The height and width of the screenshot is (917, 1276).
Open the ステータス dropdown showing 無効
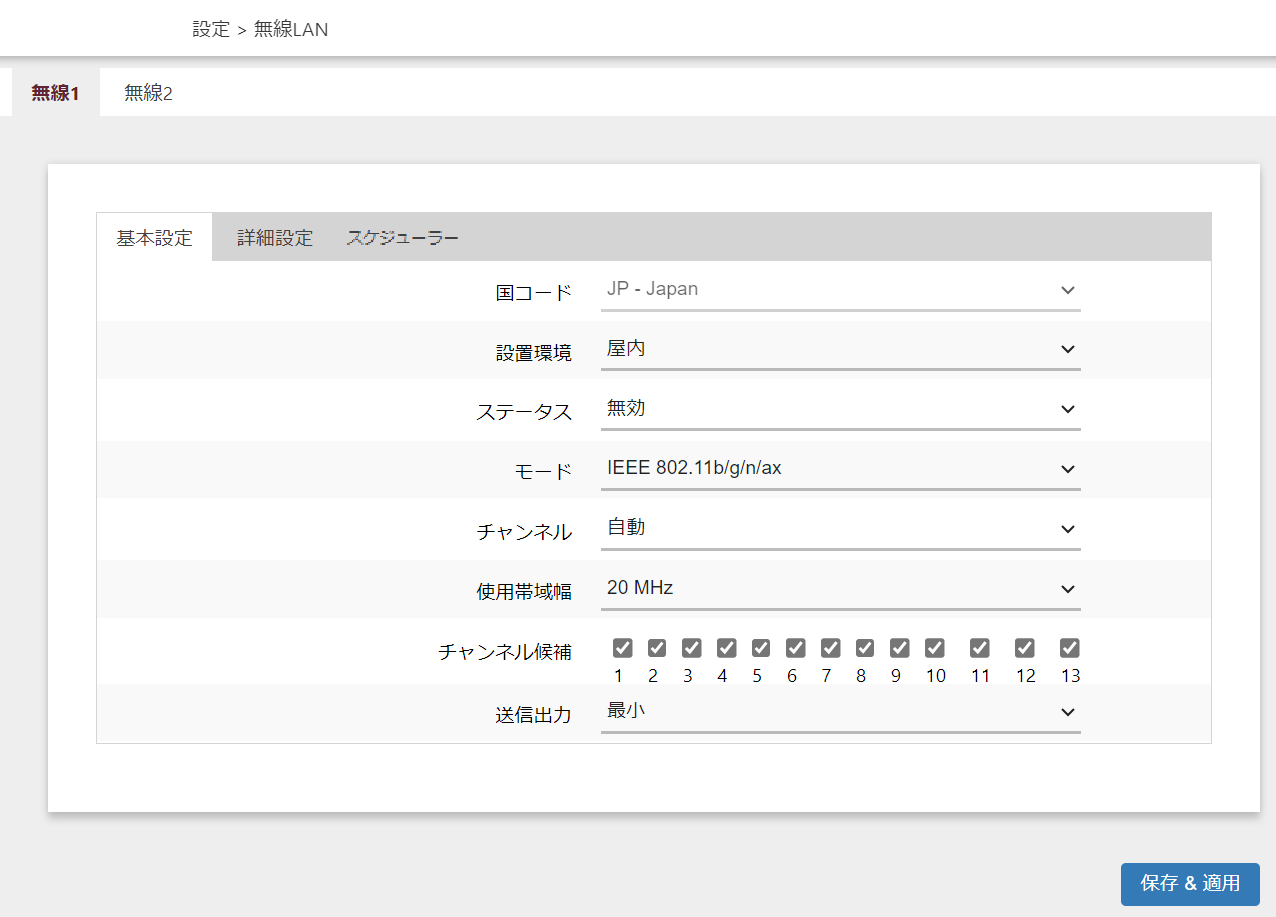click(841, 410)
